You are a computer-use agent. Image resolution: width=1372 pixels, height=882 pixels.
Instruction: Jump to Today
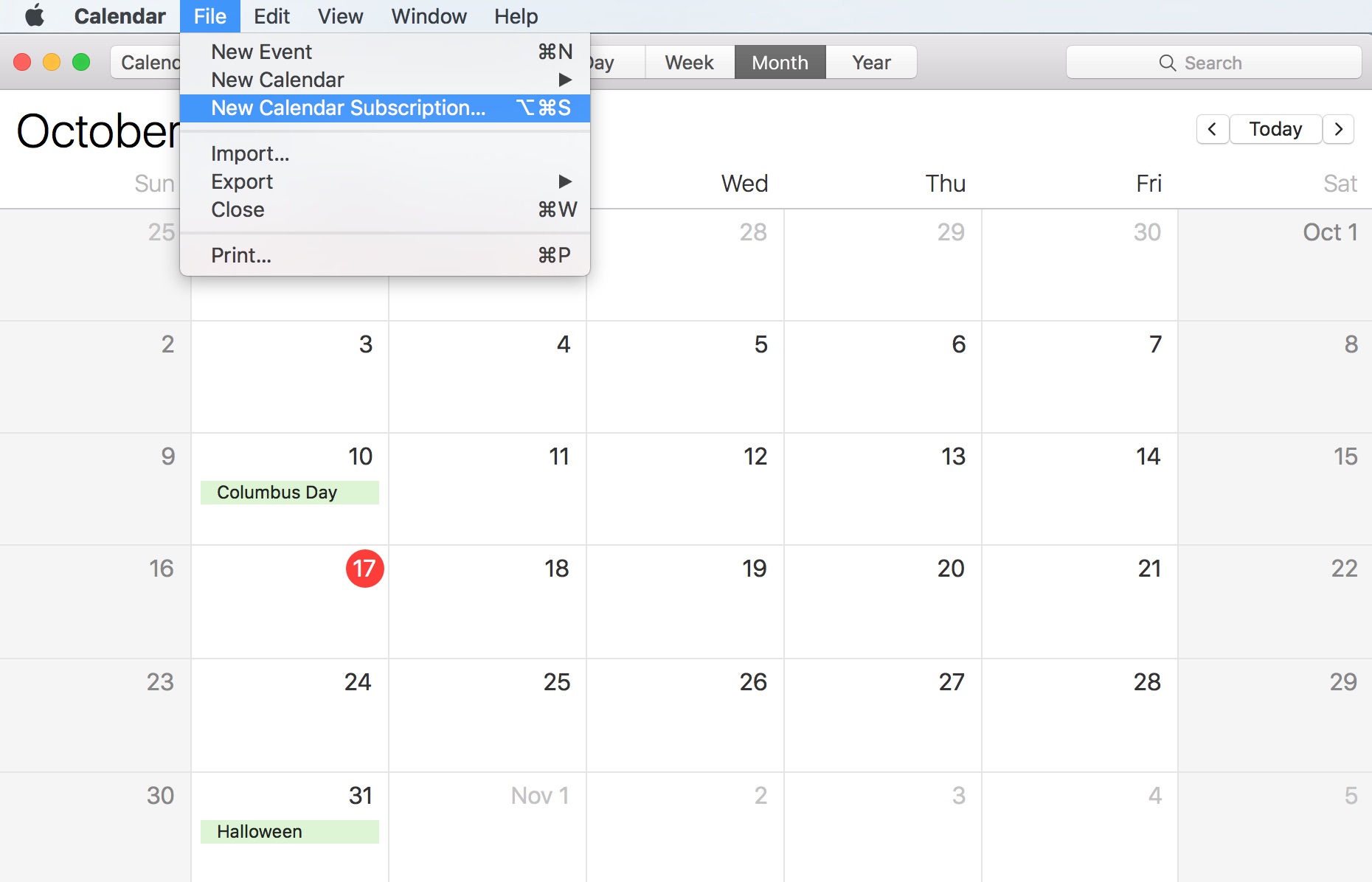(1275, 129)
